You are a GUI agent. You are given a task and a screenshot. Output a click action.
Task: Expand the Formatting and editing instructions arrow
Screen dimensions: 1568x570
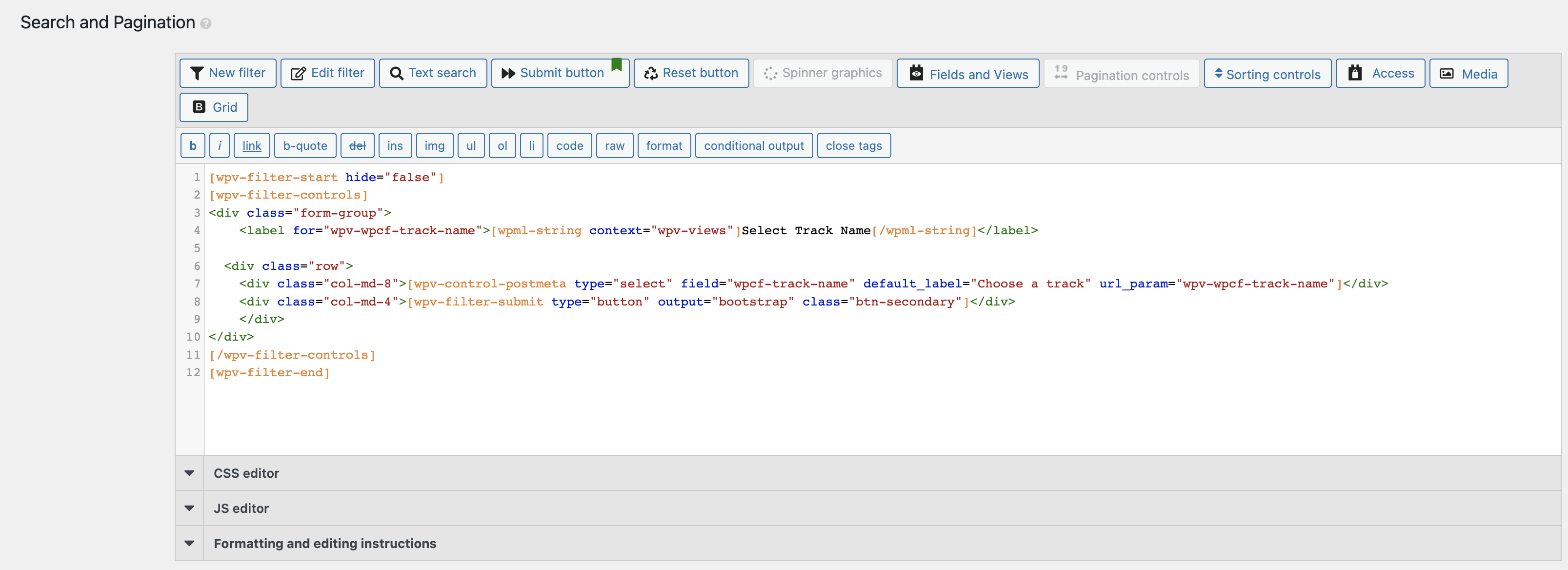click(x=189, y=543)
